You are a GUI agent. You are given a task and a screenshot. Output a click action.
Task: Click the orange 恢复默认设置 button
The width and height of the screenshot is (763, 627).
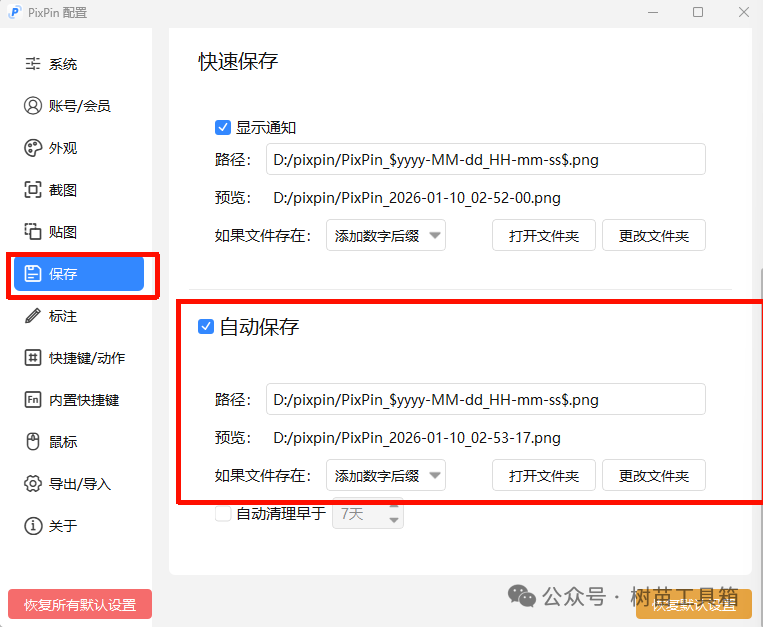pos(694,605)
